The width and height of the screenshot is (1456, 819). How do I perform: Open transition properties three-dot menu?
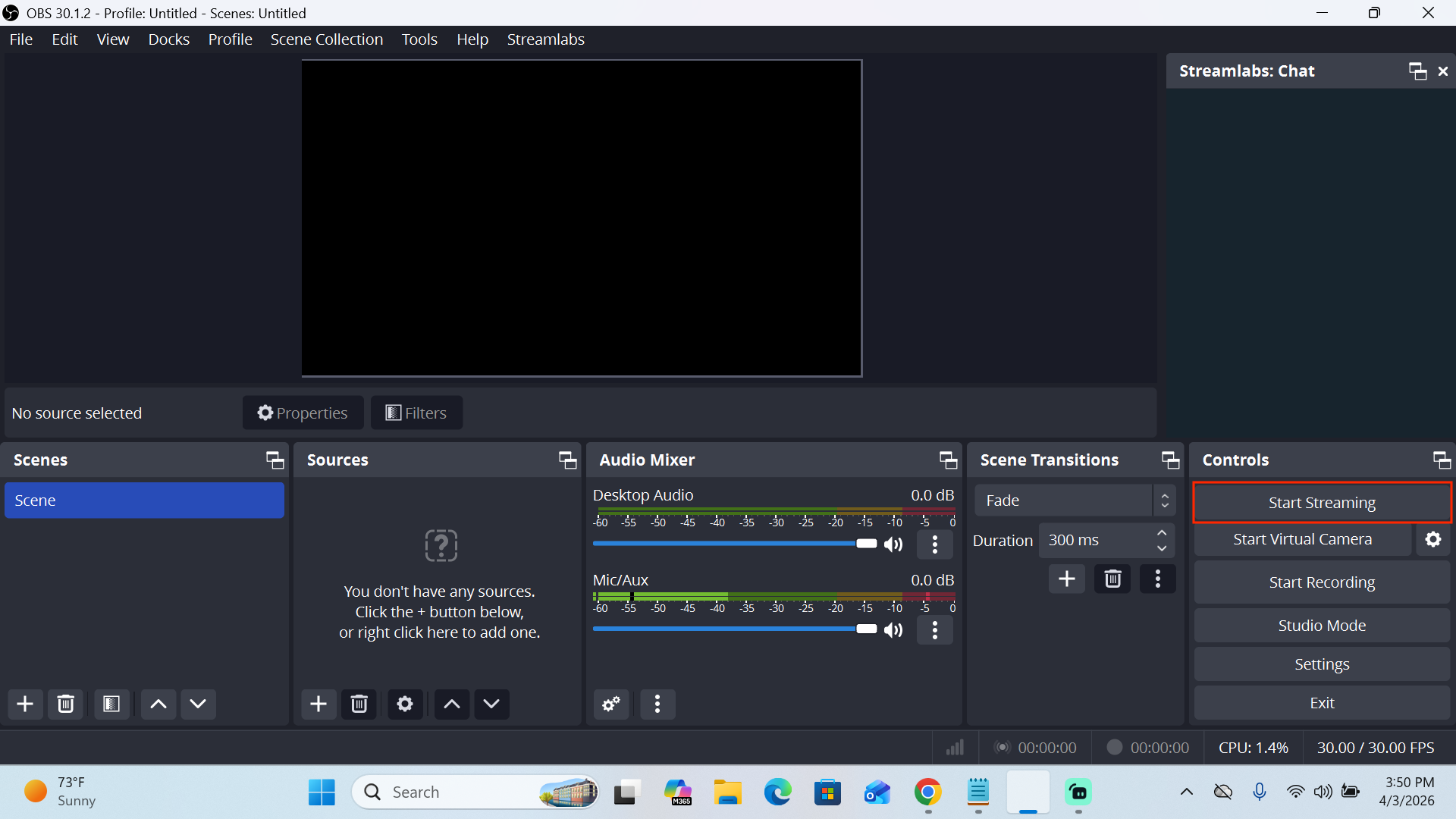tap(1158, 579)
